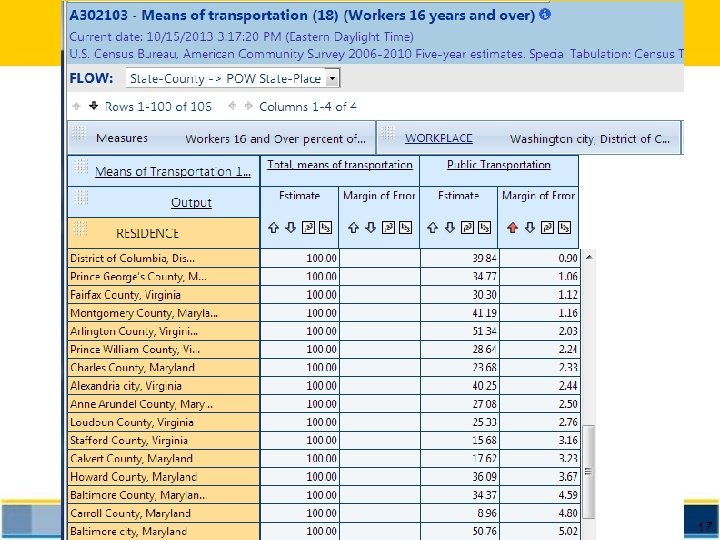Sort Total Margin of Error ascending
The height and width of the screenshot is (540, 720).
[x=353, y=228]
